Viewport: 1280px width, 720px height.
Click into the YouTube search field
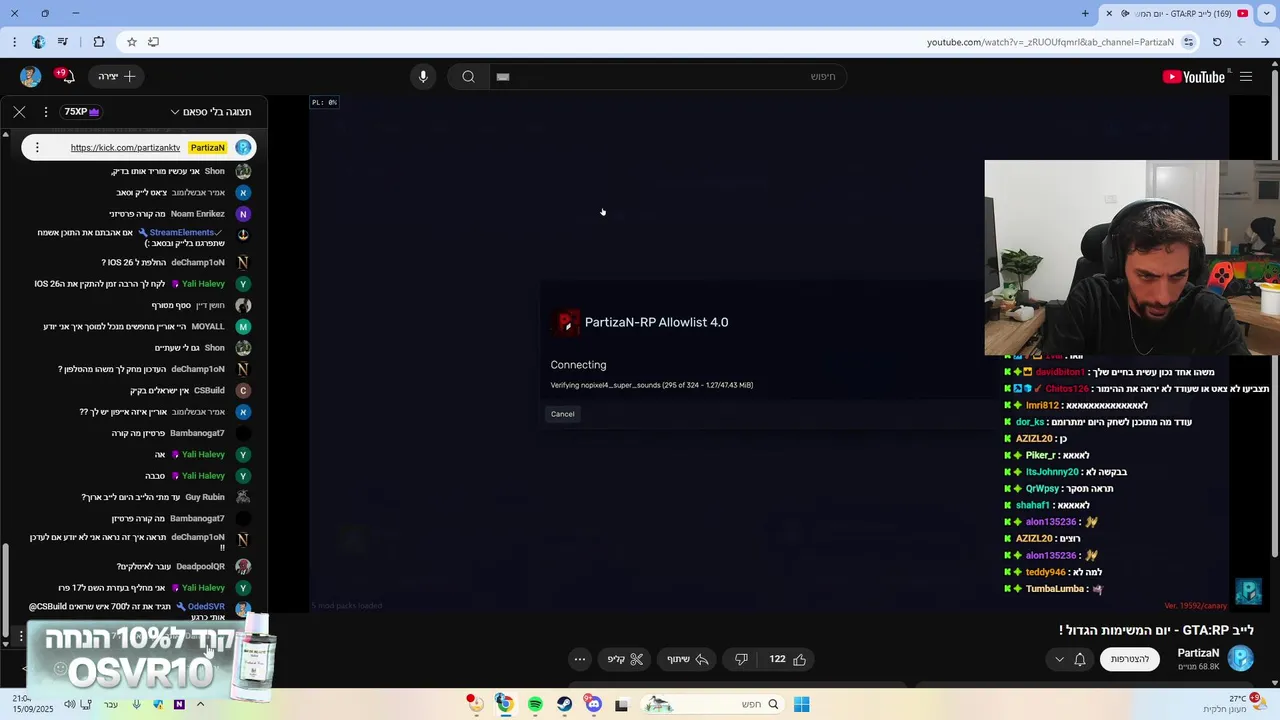click(667, 77)
